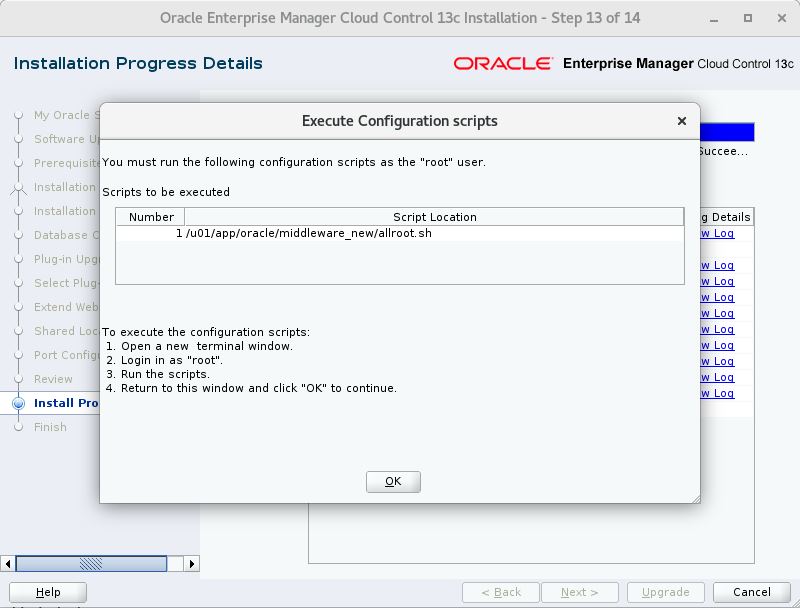Select the Review step in sidebar
Image resolution: width=800 pixels, height=608 pixels.
tap(53, 379)
